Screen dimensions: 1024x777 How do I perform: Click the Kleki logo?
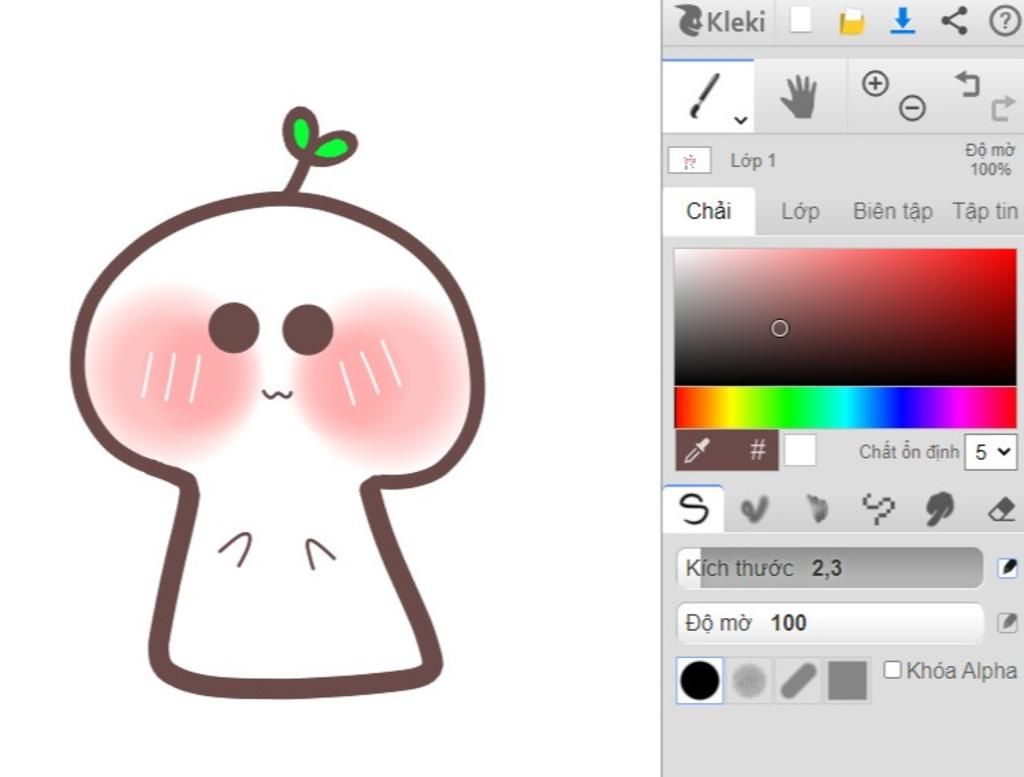click(x=720, y=21)
